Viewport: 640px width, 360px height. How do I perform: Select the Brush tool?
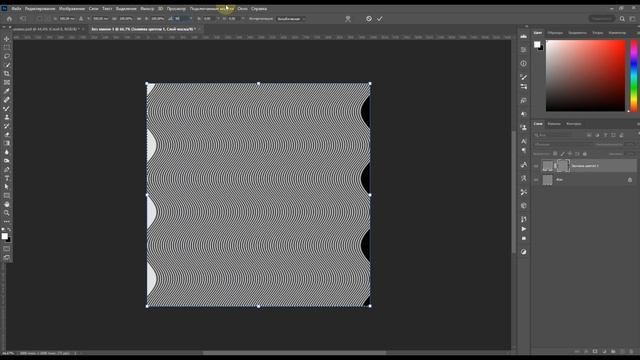pos(7,109)
